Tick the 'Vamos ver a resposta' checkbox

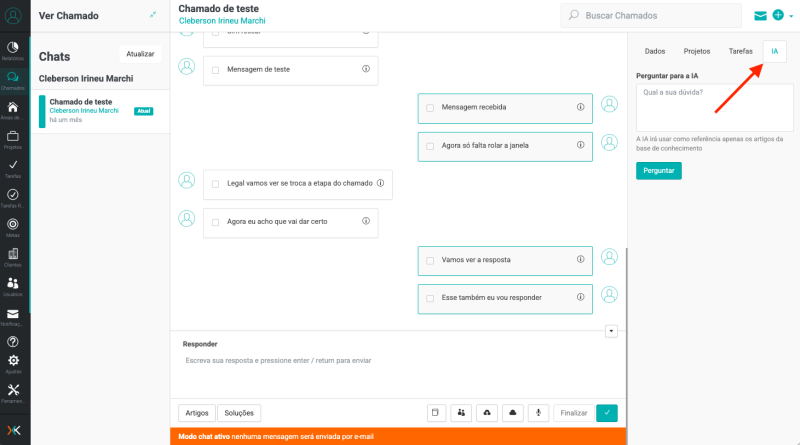point(430,260)
